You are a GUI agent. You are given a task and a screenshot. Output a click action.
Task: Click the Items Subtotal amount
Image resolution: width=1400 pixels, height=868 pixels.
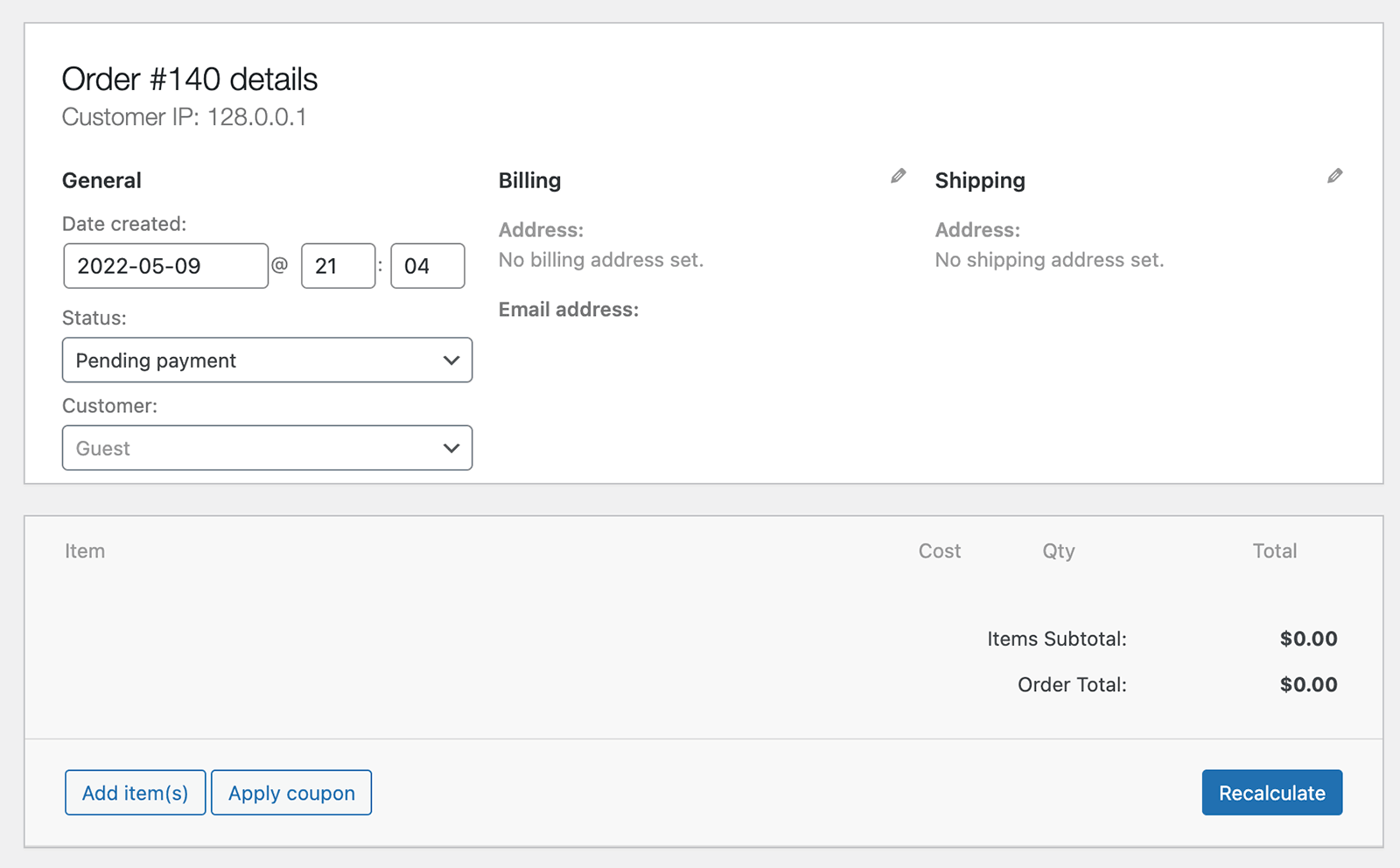pyautogui.click(x=1309, y=638)
